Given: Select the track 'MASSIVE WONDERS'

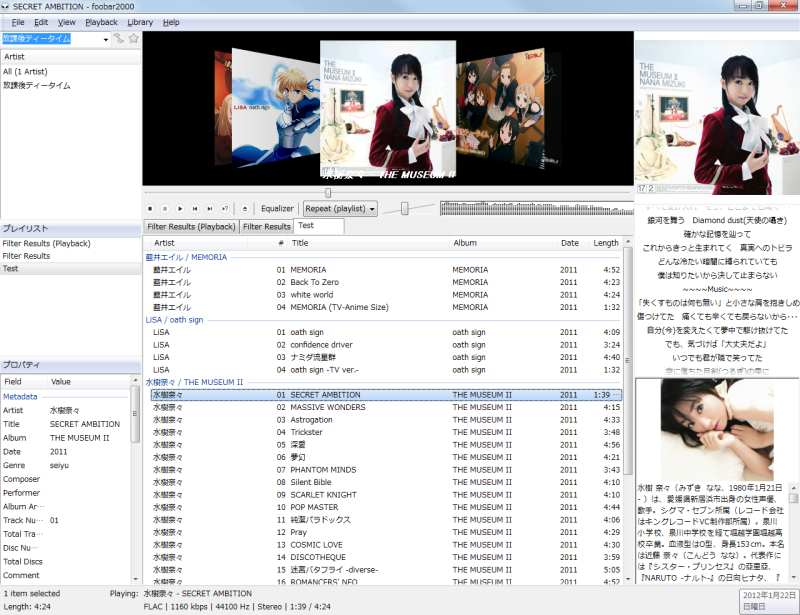Looking at the screenshot, I should coord(386,407).
